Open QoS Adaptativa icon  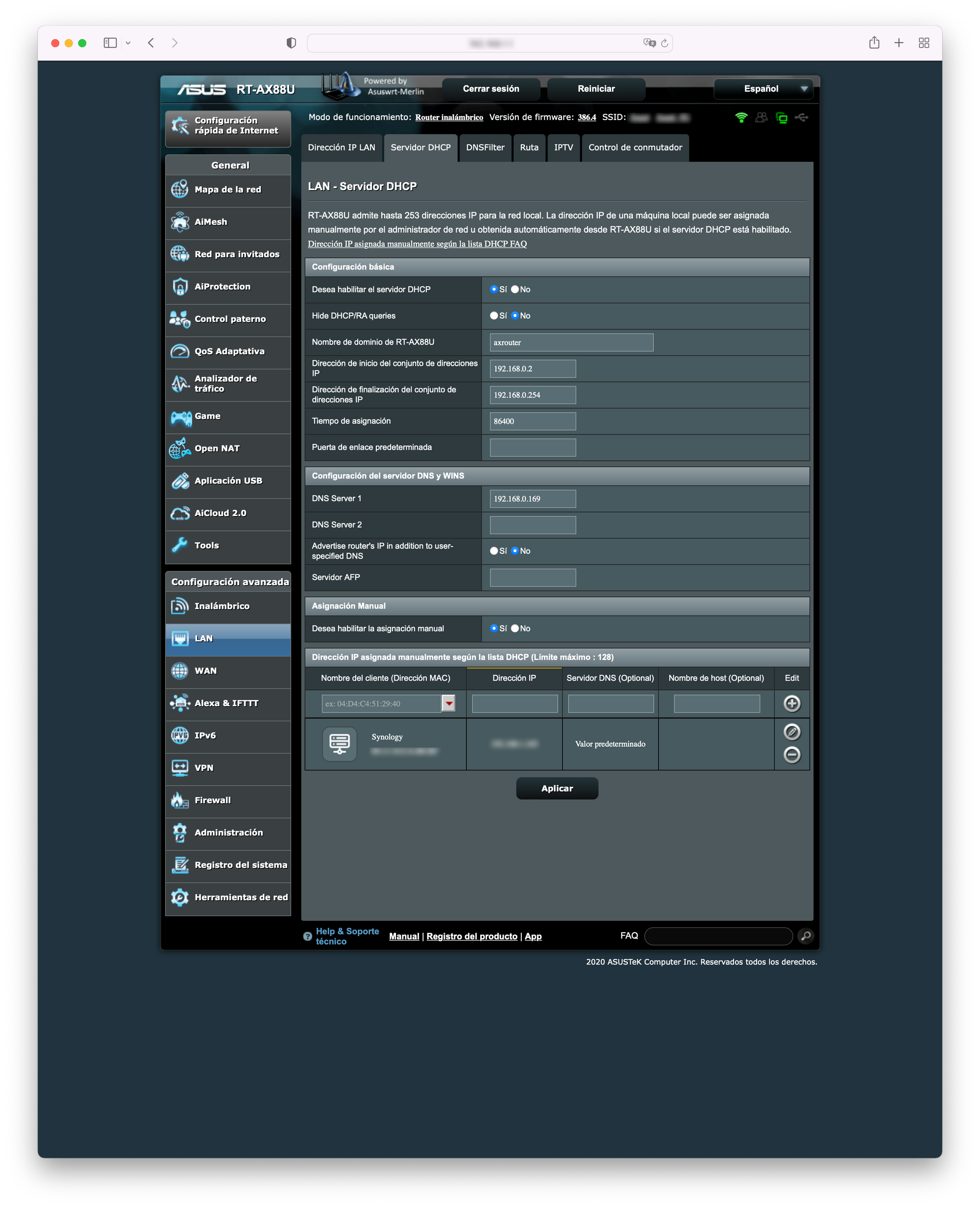[x=179, y=351]
